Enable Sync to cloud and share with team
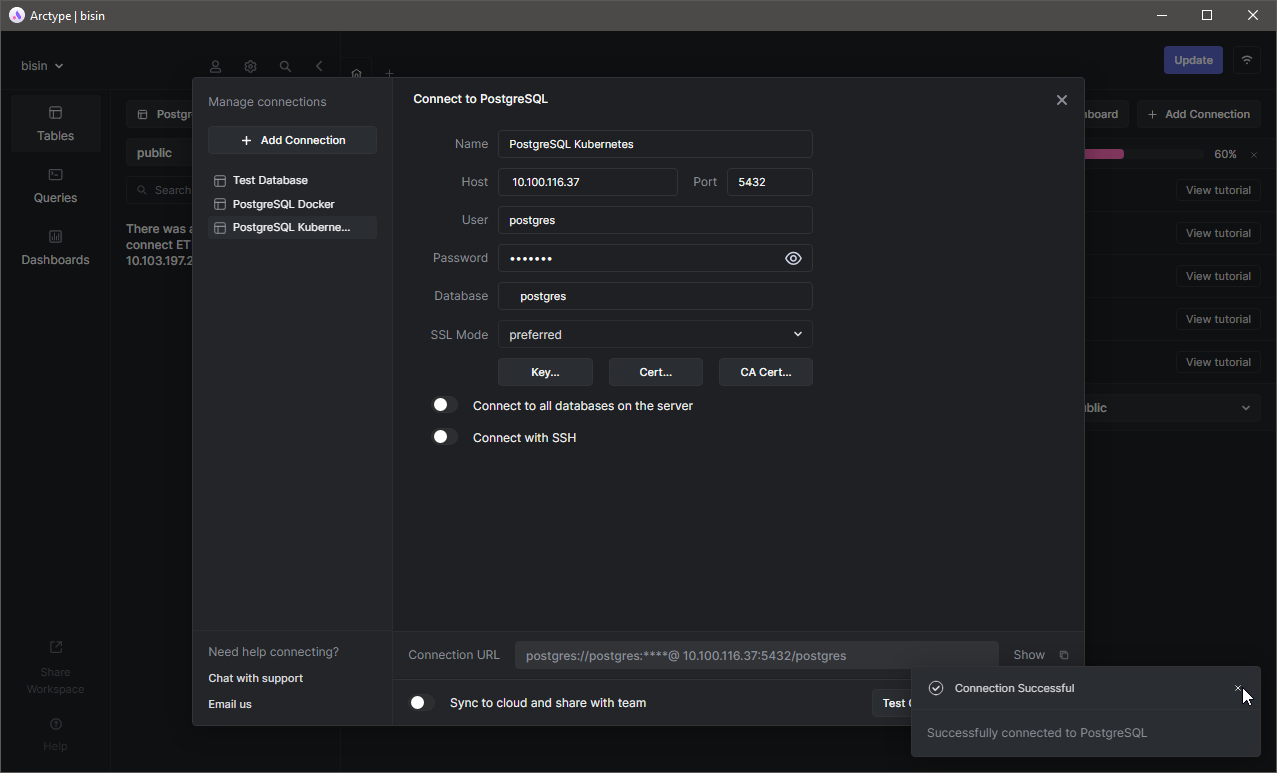 (x=418, y=702)
